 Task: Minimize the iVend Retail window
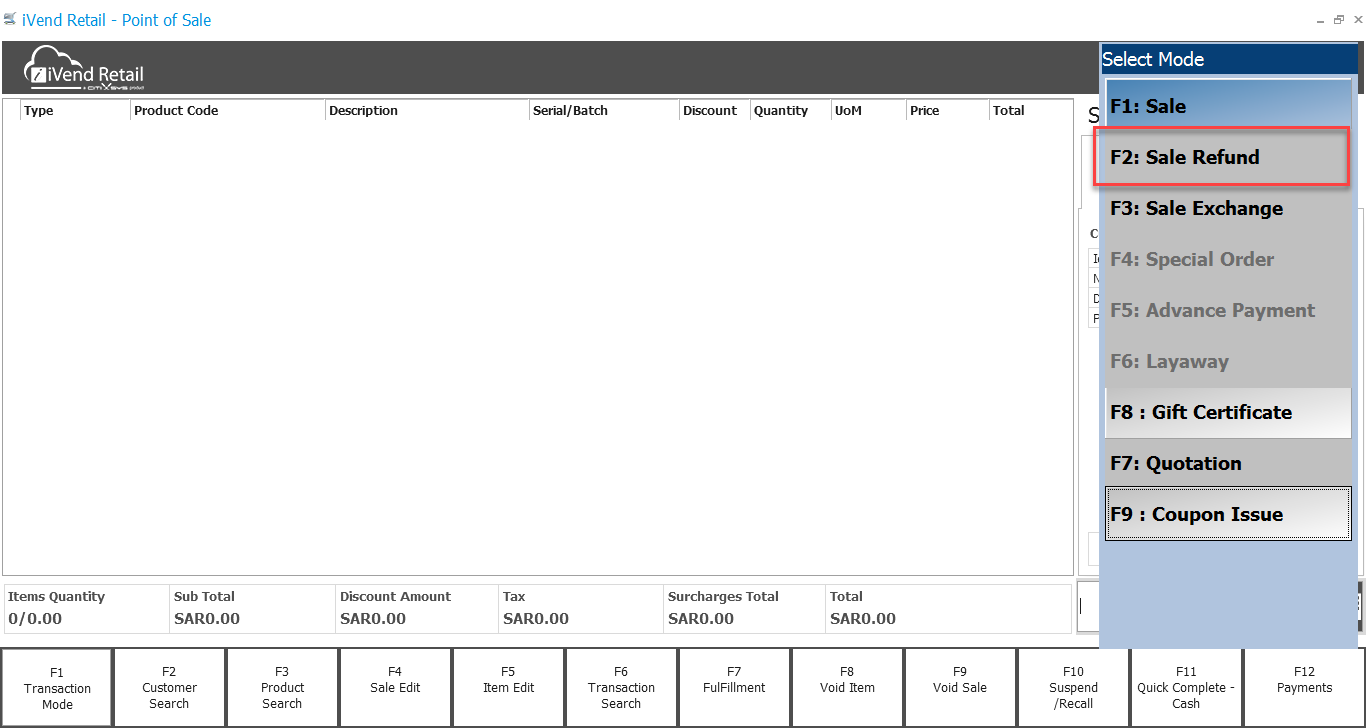tap(1321, 20)
